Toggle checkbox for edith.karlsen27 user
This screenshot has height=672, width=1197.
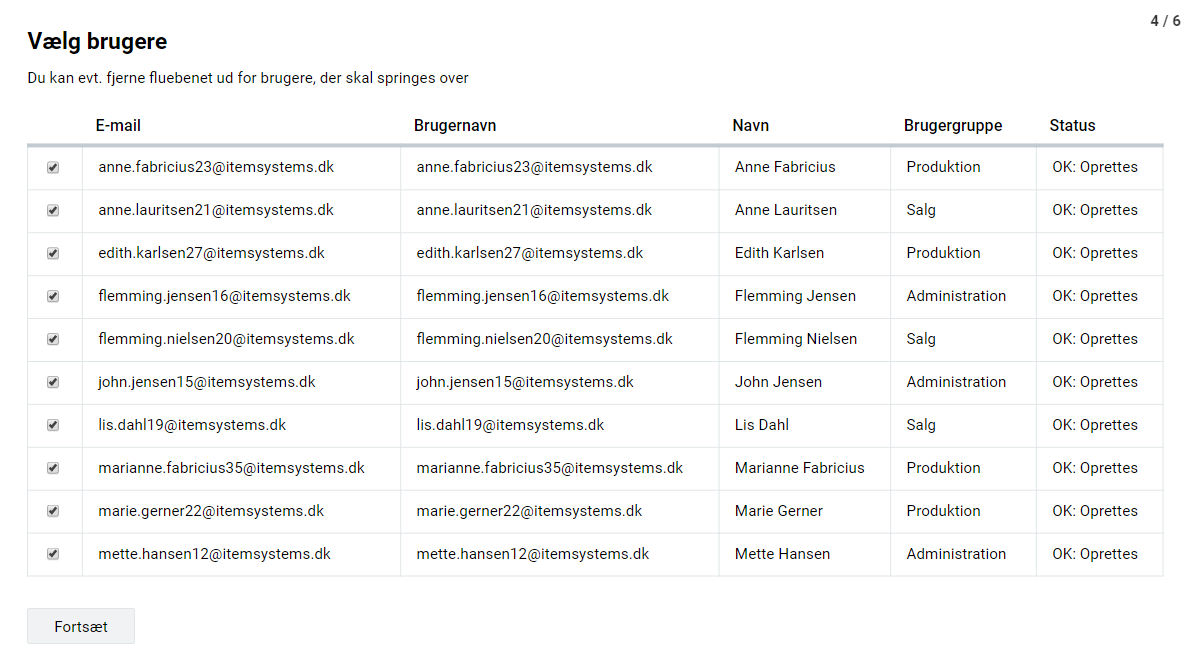tap(53, 254)
